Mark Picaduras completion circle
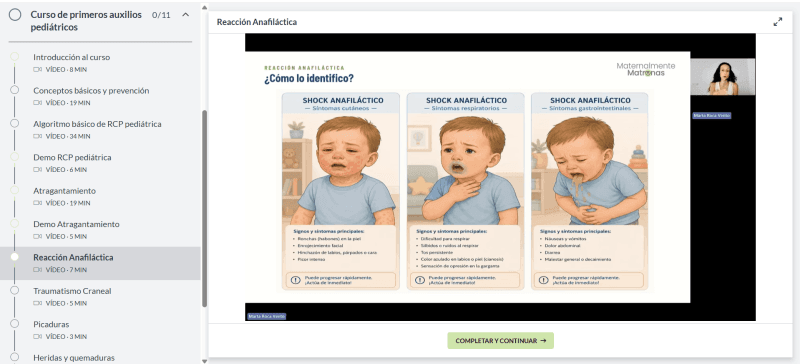The height and width of the screenshot is (364, 800). 14,324
